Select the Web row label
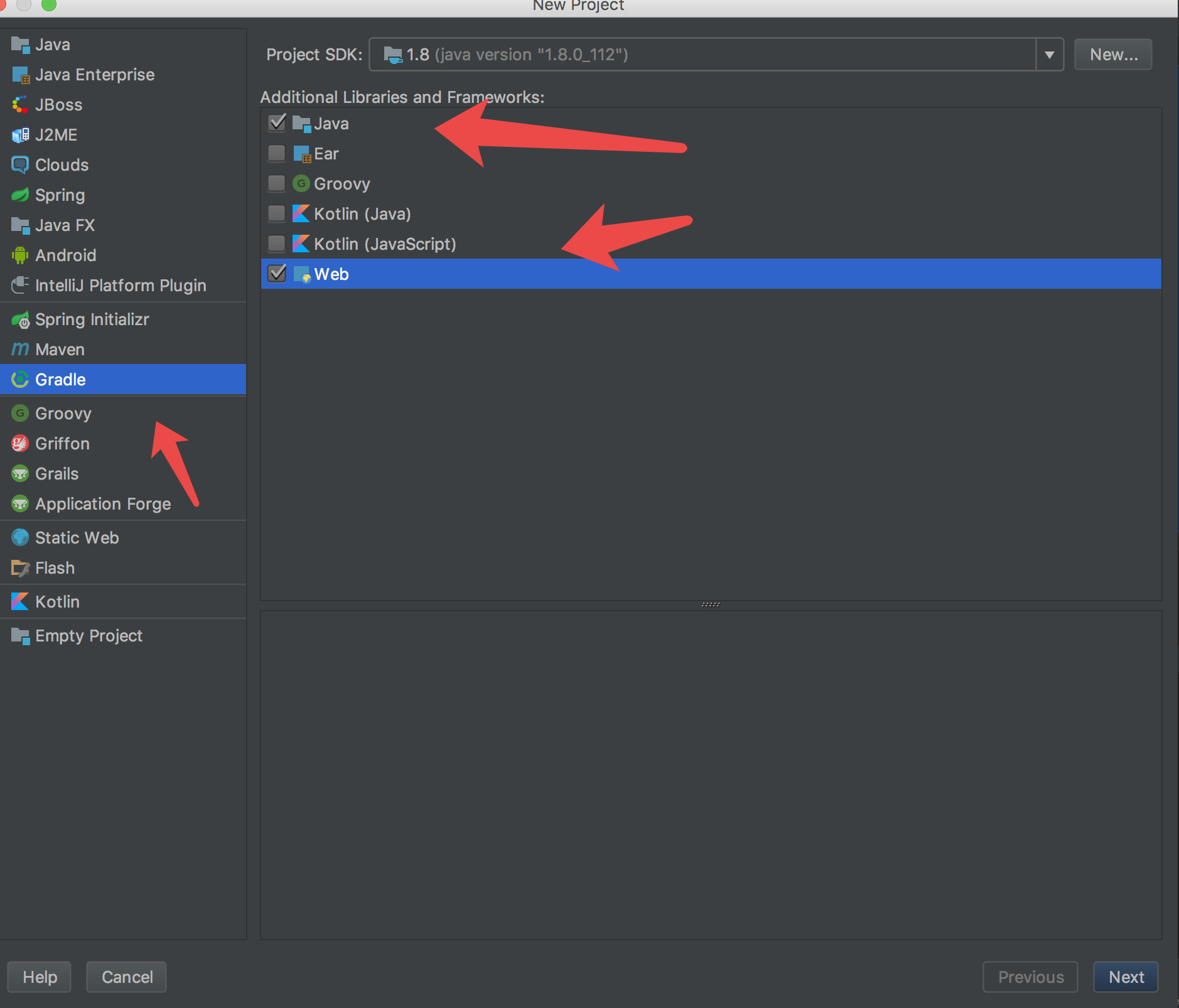 331,274
